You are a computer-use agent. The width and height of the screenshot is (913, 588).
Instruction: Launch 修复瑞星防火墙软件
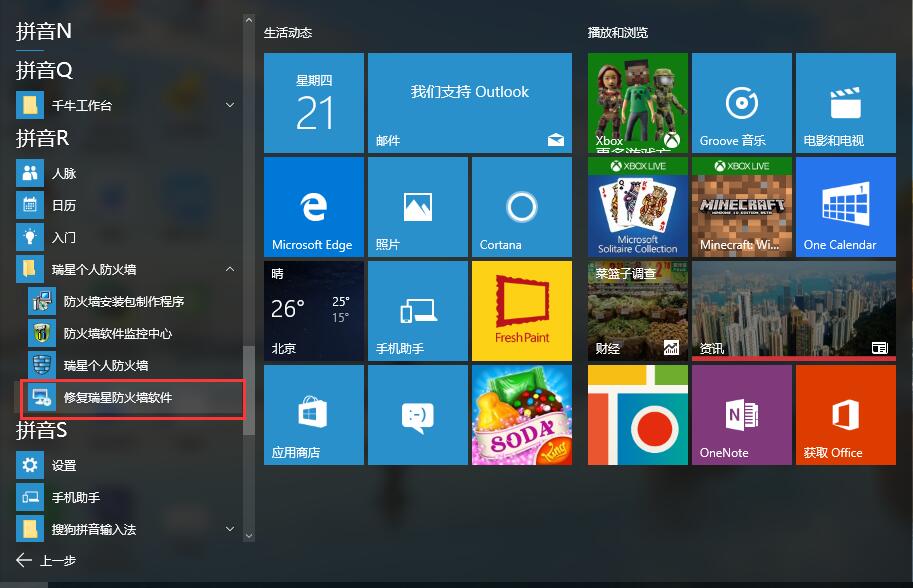point(133,398)
